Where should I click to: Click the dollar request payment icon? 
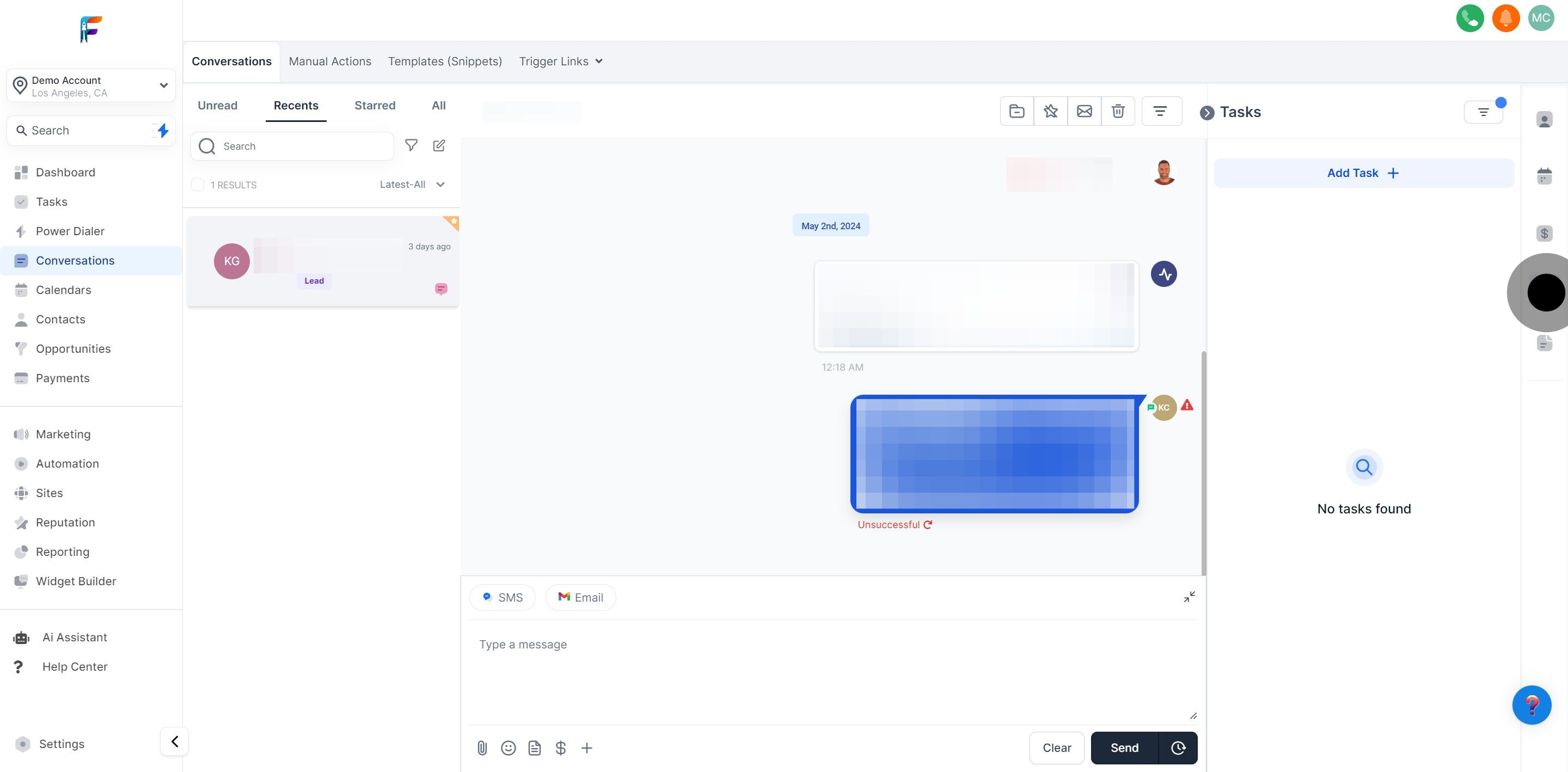[x=561, y=748]
